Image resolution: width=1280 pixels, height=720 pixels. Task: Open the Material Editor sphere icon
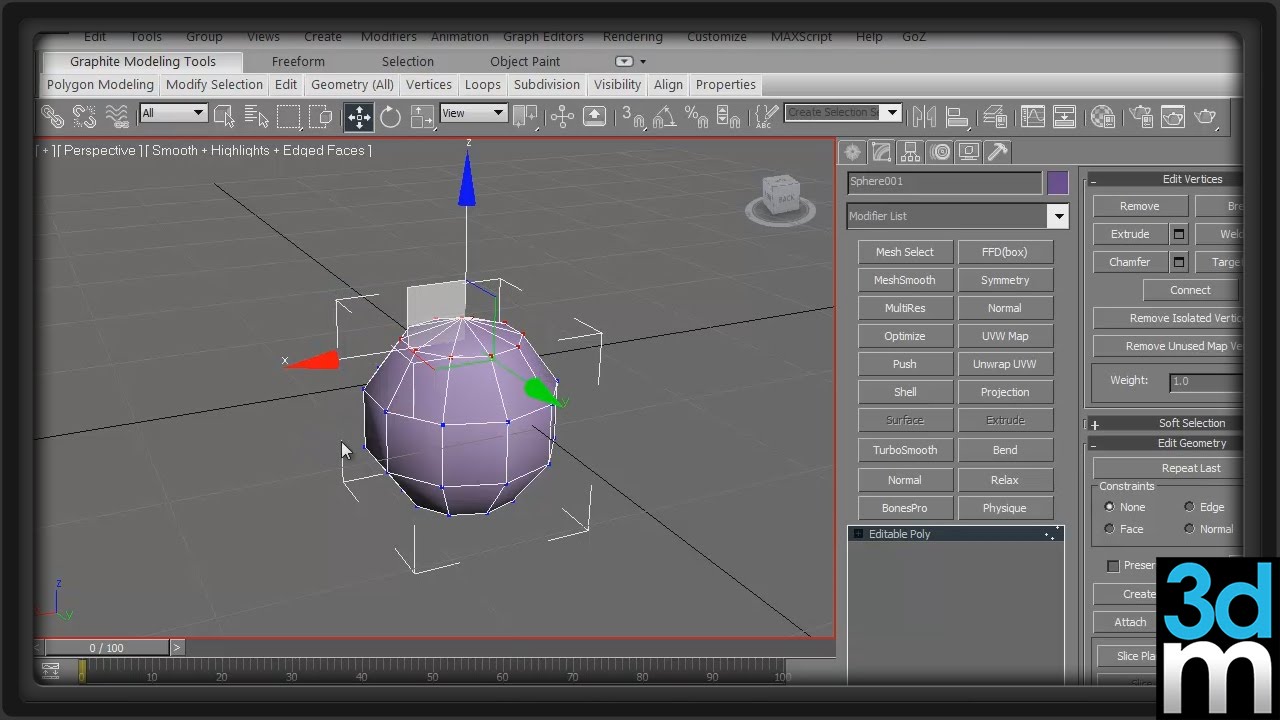coord(1102,117)
